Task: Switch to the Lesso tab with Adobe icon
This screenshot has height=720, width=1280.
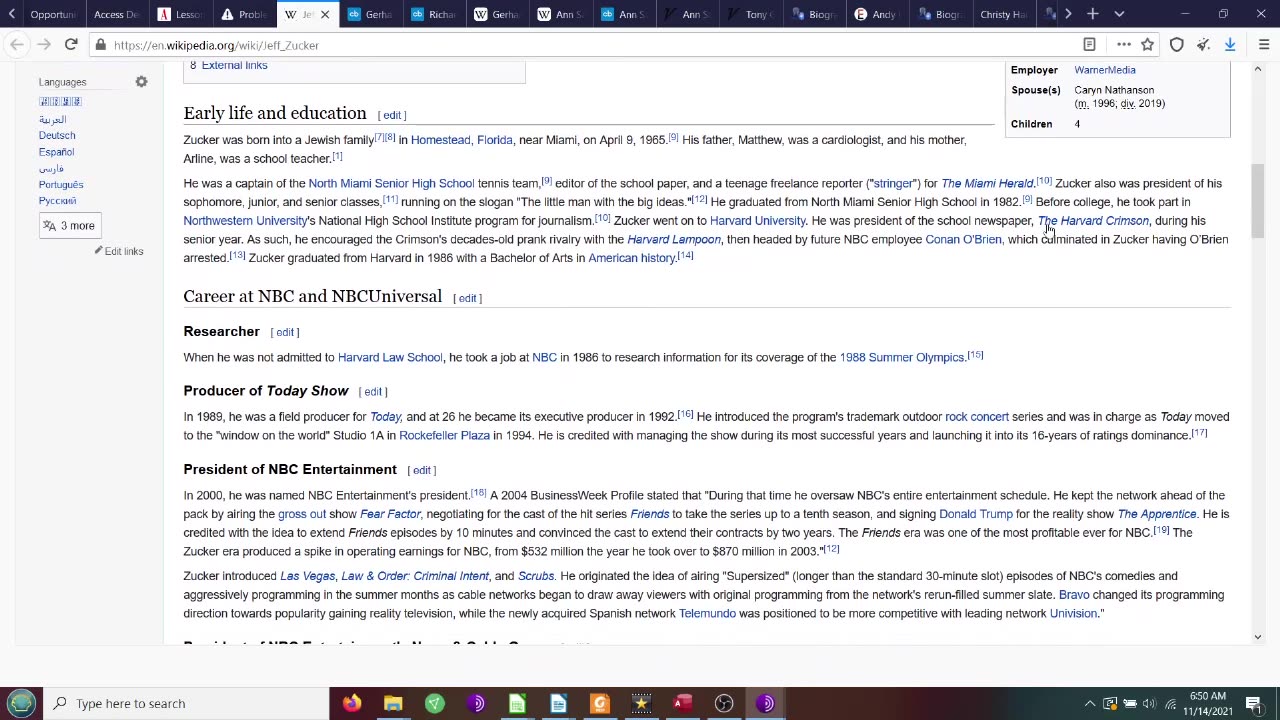Action: 180,14
